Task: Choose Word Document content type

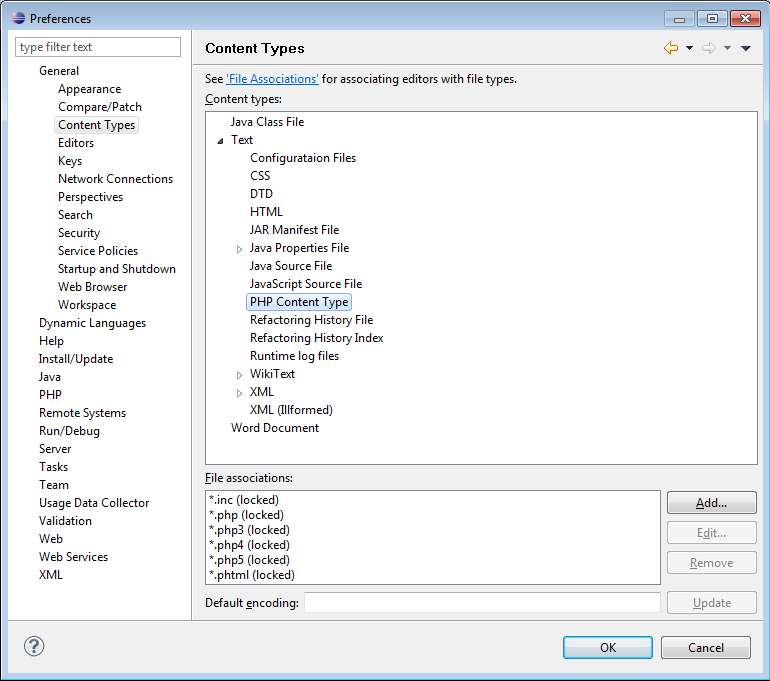Action: click(275, 428)
